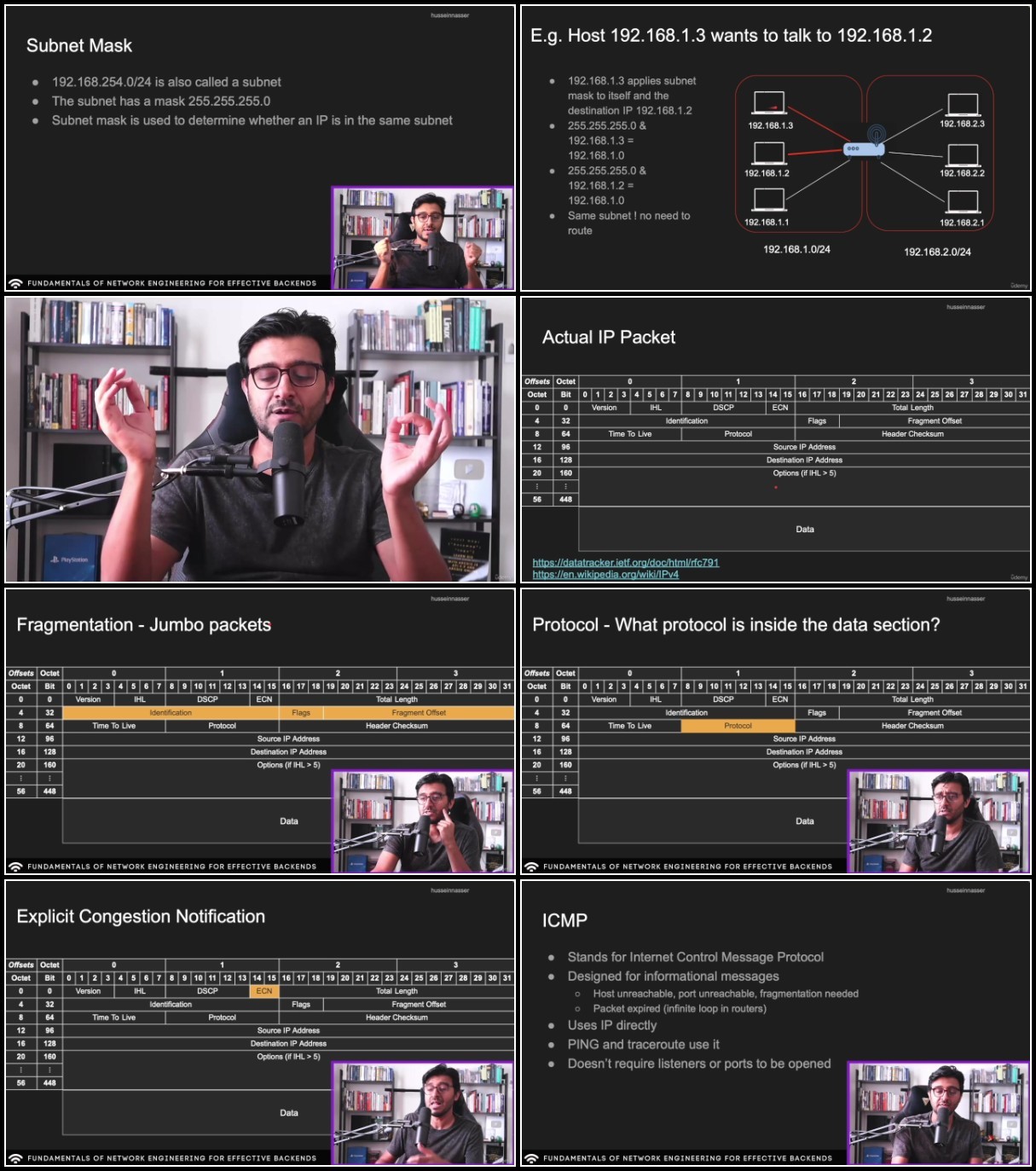Click 'Time To Live' cell in the Protocol slide table
Screen dimensions: 1036x1171
(x=629, y=726)
